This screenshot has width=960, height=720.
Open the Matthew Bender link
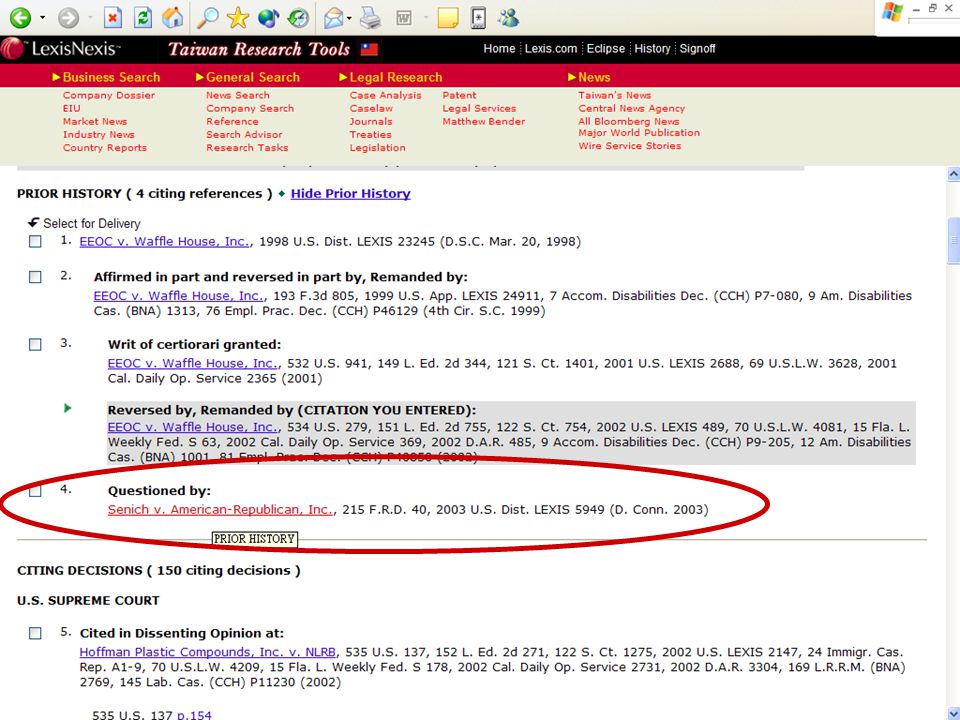pyautogui.click(x=484, y=121)
